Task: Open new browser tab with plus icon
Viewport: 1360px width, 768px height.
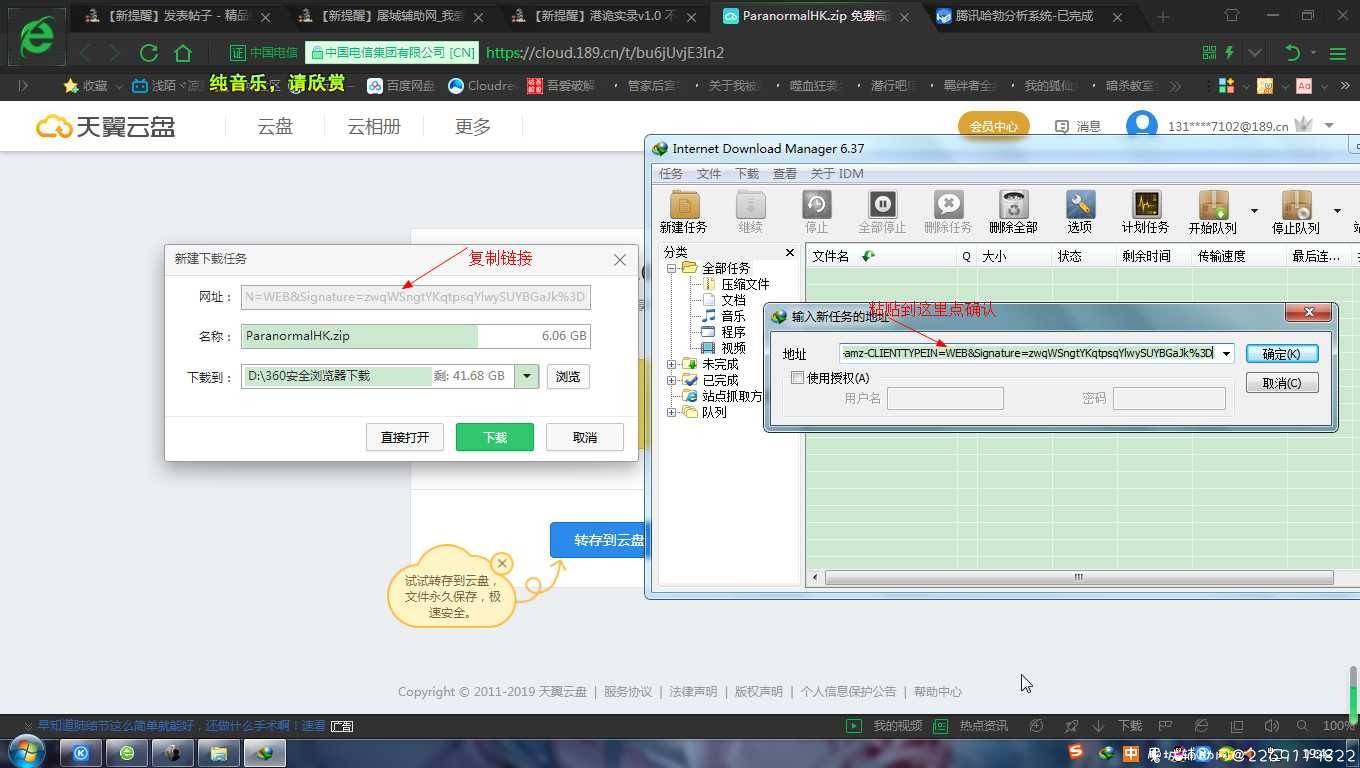Action: [1162, 16]
